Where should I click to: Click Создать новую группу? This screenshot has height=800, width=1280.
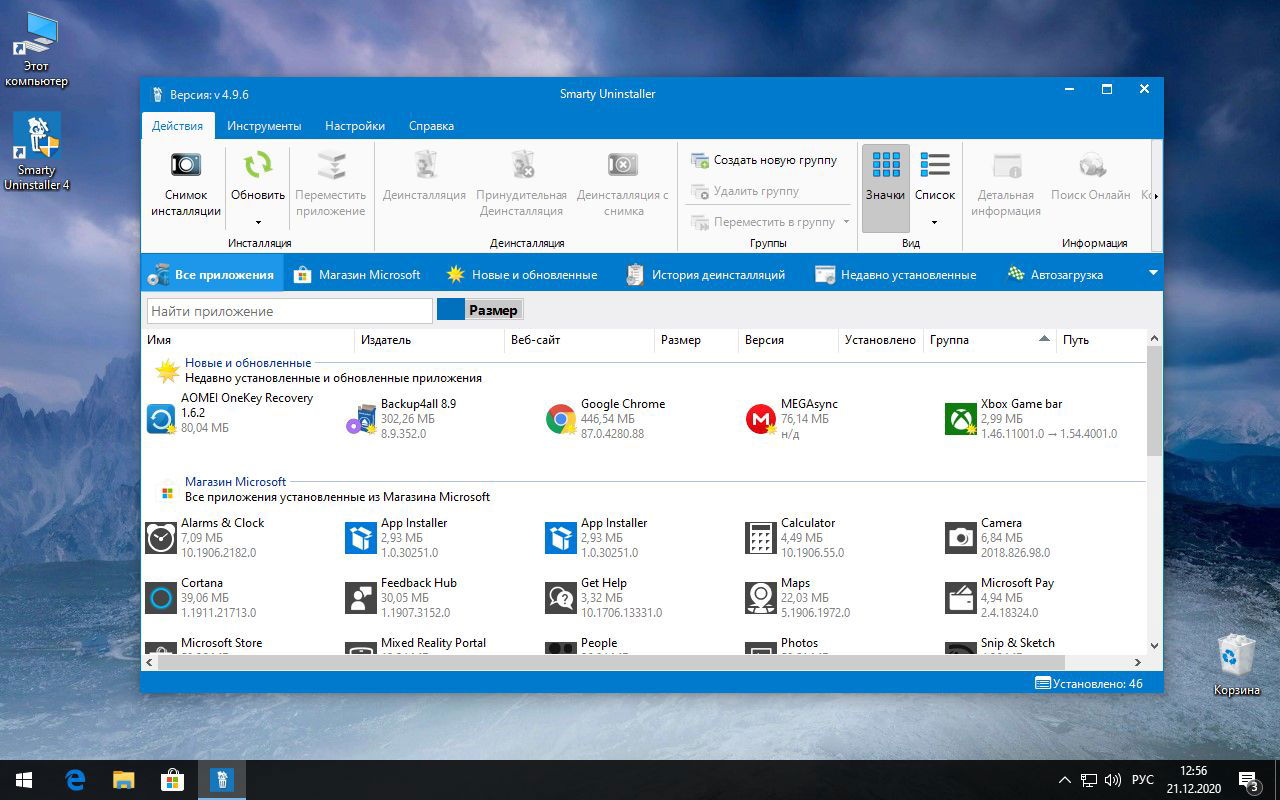[764, 160]
